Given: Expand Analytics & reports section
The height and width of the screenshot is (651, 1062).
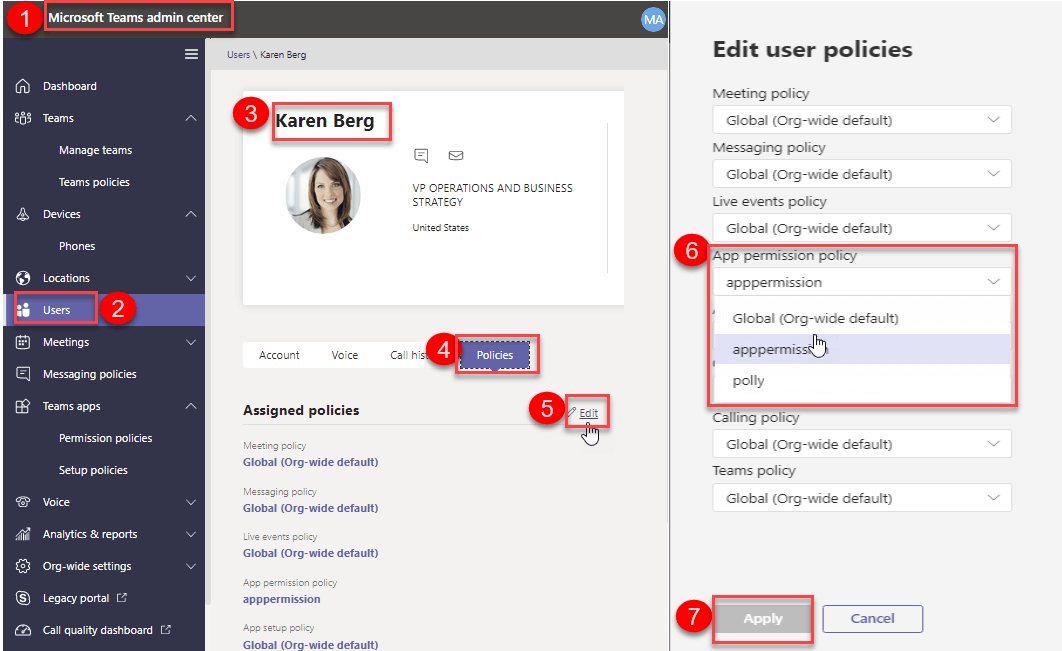Looking at the screenshot, I should tap(191, 534).
